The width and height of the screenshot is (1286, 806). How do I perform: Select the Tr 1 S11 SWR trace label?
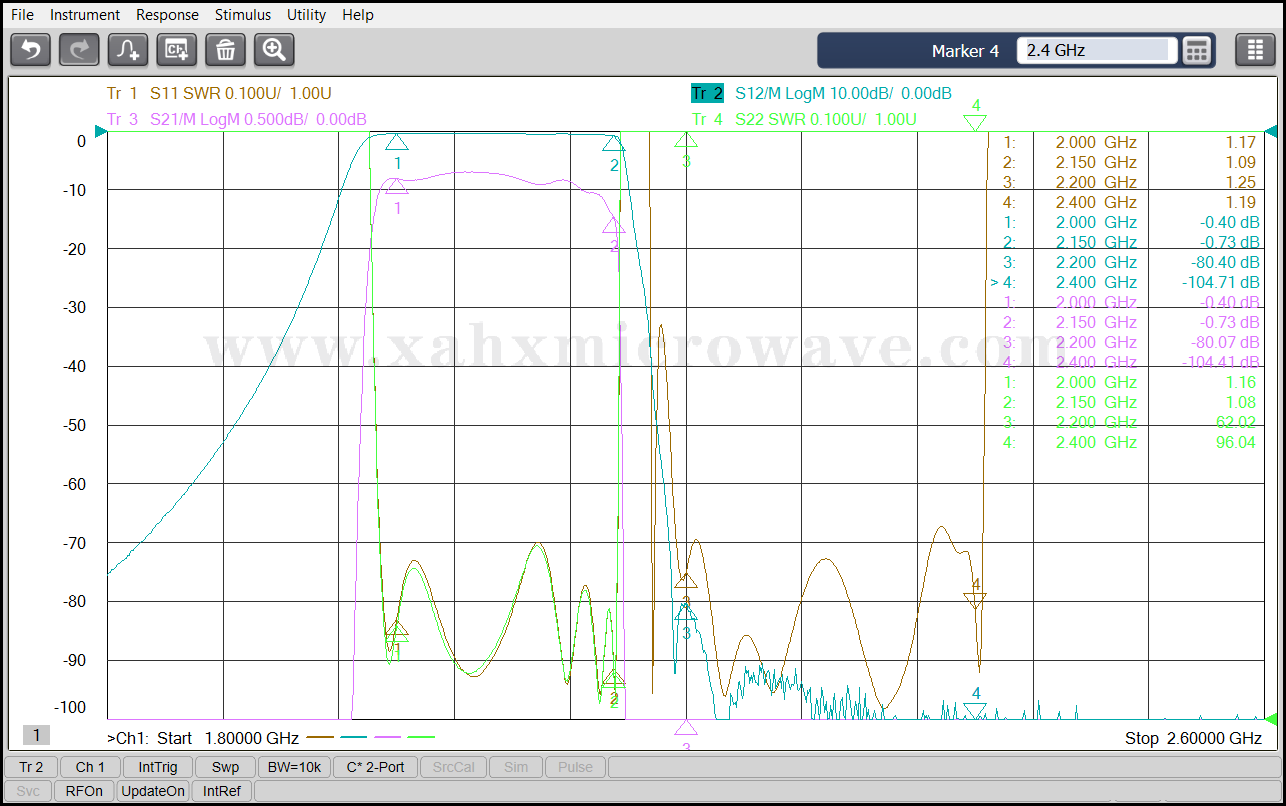coord(219,93)
